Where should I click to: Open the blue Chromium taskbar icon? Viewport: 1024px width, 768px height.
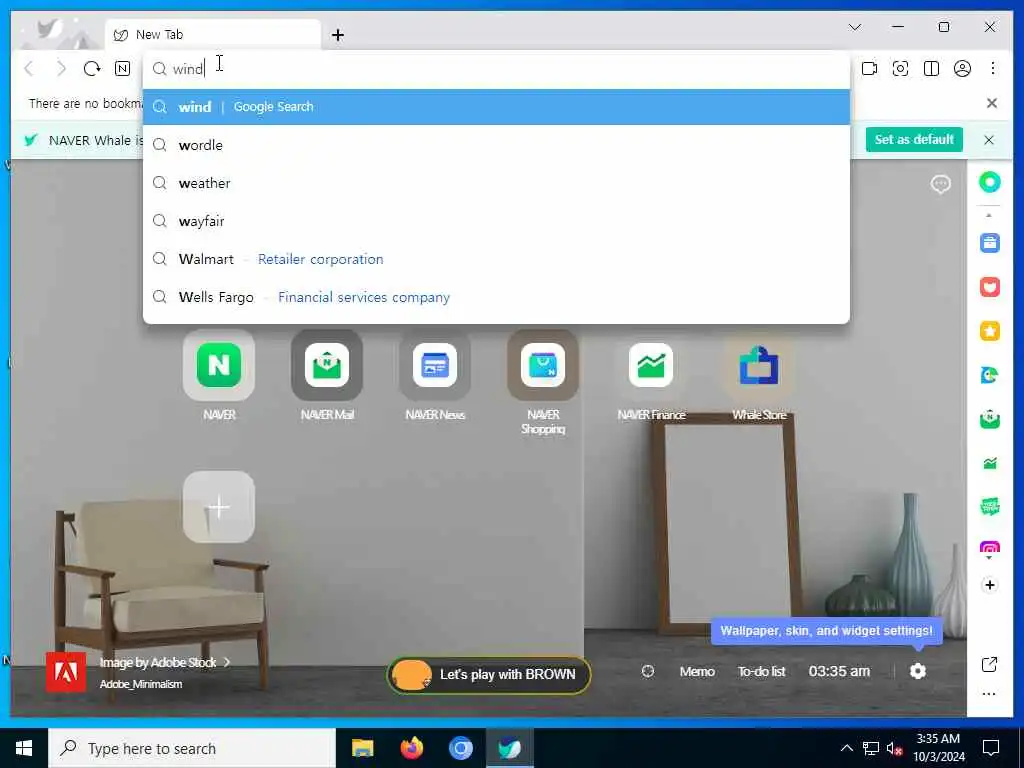pyautogui.click(x=460, y=748)
